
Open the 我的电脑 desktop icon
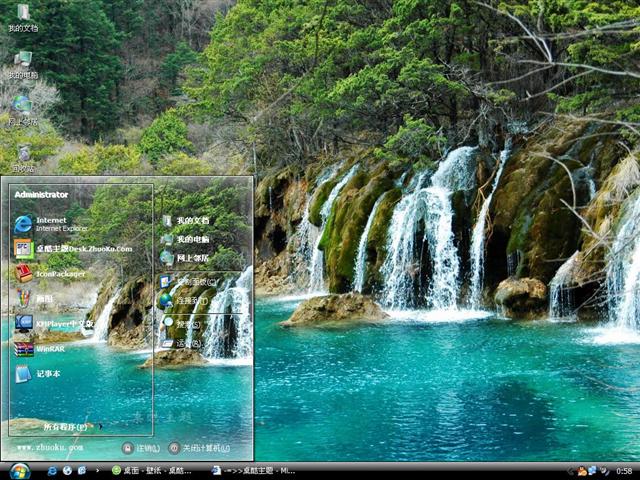(x=23, y=64)
